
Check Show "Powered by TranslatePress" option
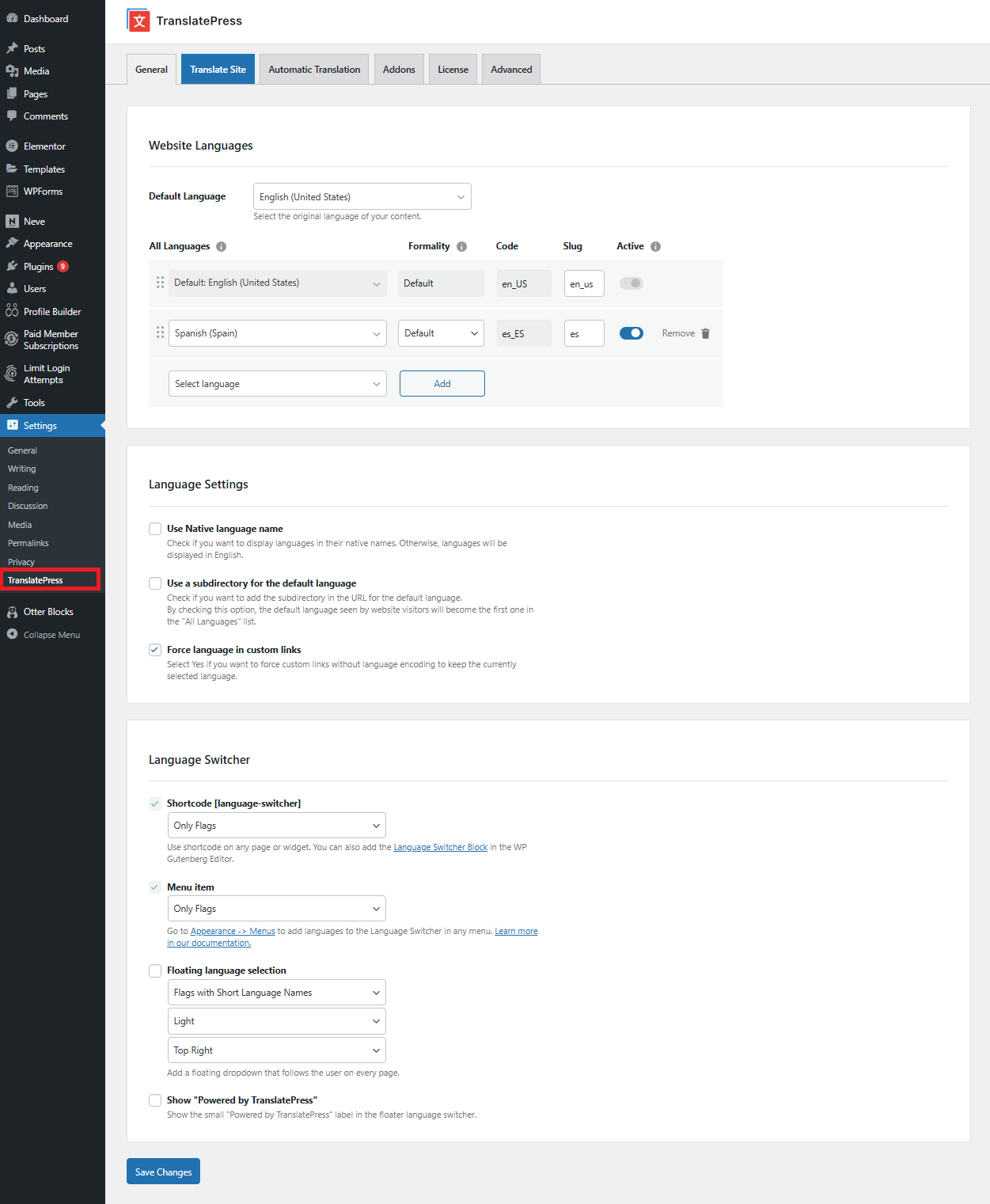(155, 1100)
